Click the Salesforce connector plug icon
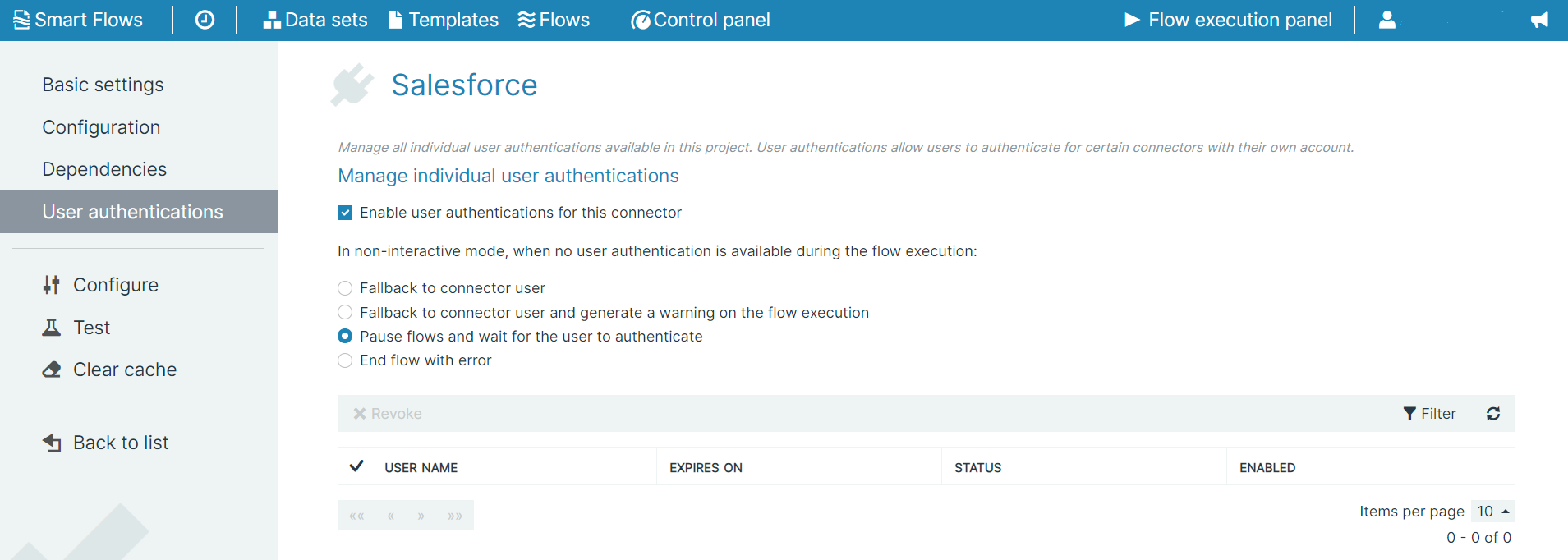 click(352, 85)
